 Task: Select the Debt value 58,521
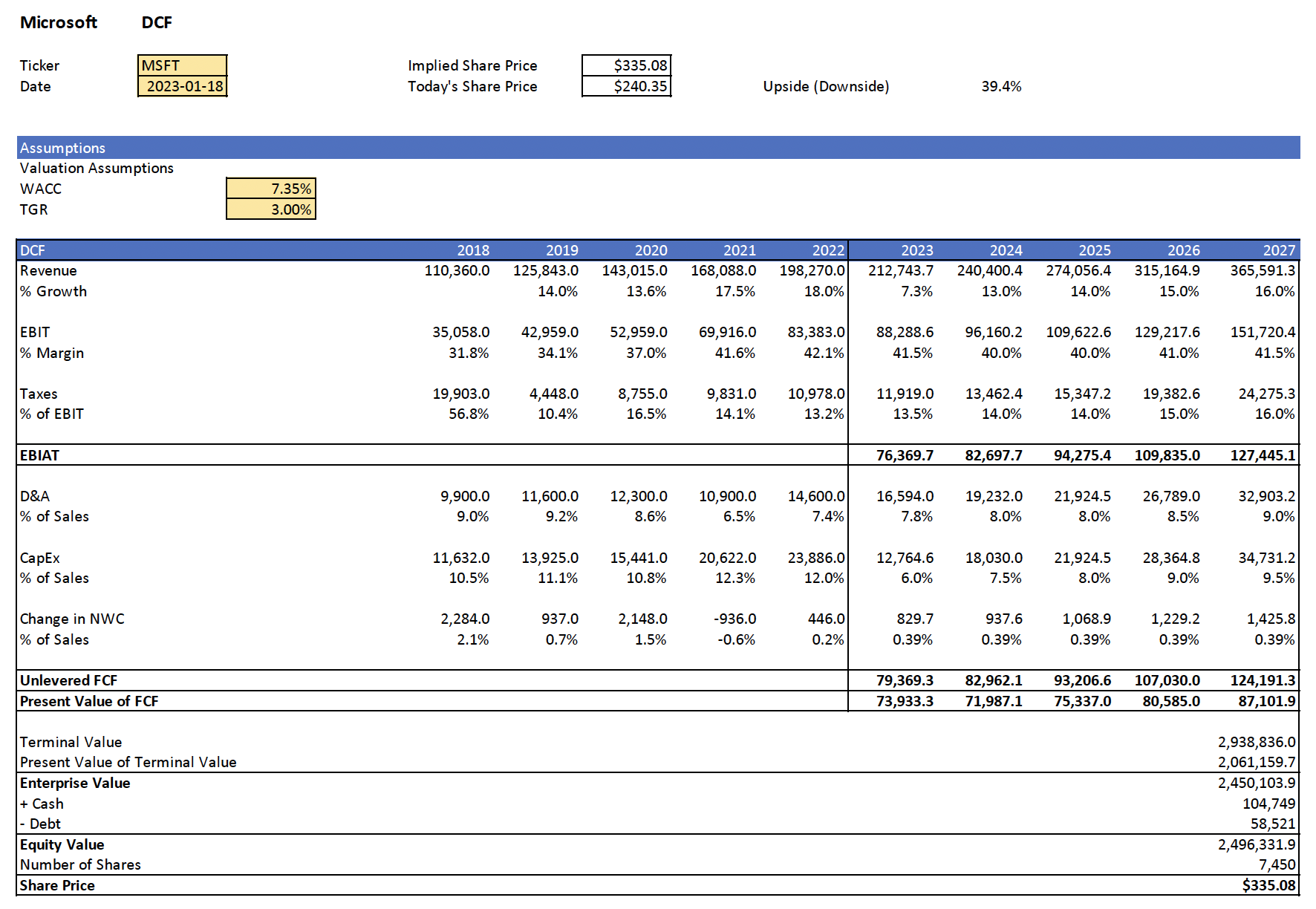click(1272, 824)
